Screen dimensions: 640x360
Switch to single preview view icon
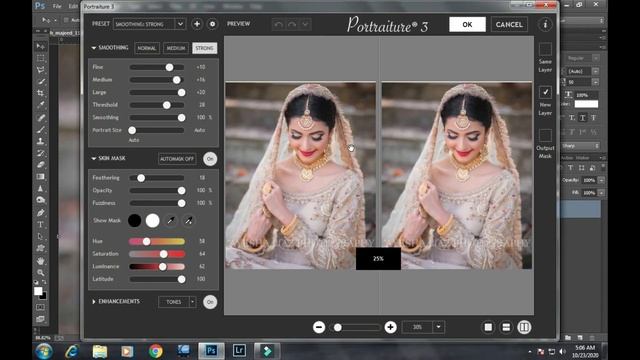(x=488, y=327)
